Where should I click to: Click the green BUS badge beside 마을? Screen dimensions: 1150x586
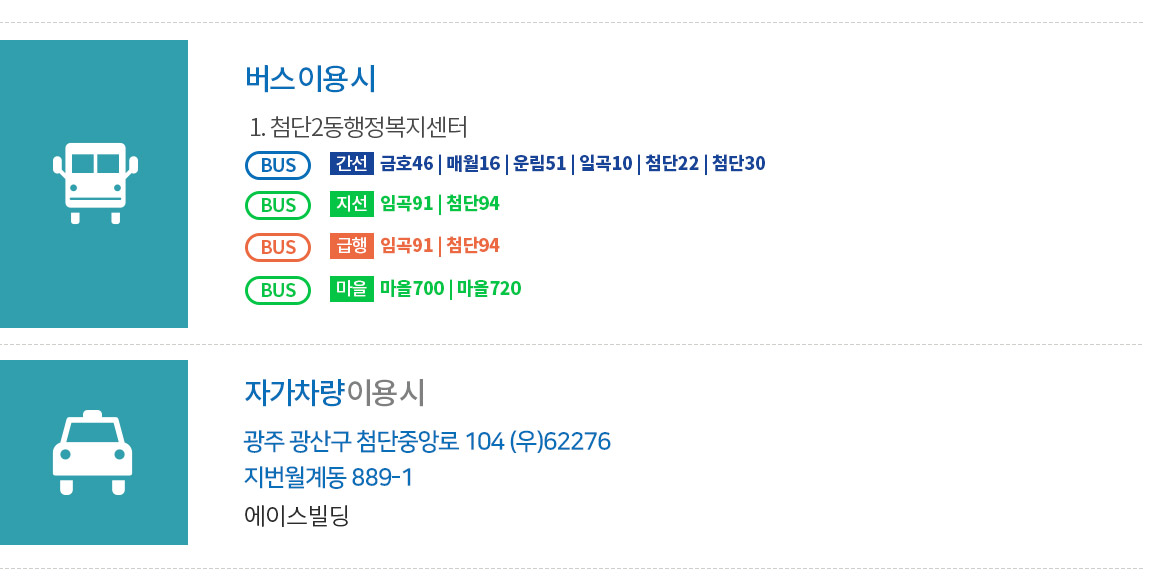coord(277,290)
